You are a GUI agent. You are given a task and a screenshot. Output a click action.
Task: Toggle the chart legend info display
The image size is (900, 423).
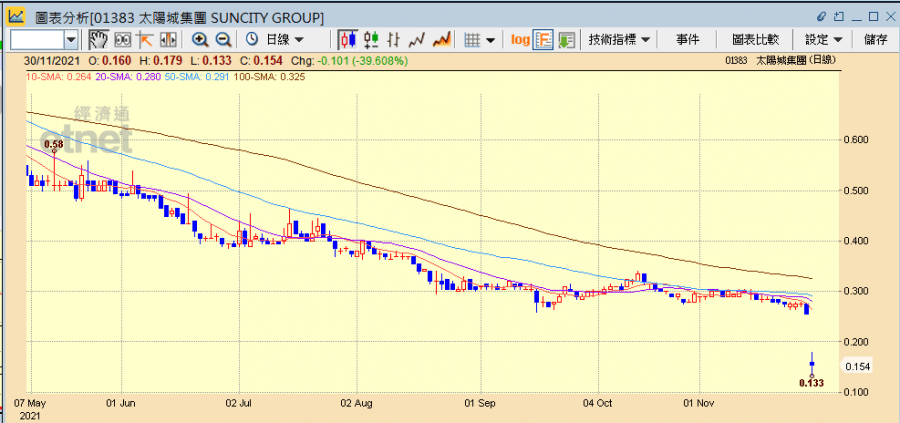[x=544, y=39]
